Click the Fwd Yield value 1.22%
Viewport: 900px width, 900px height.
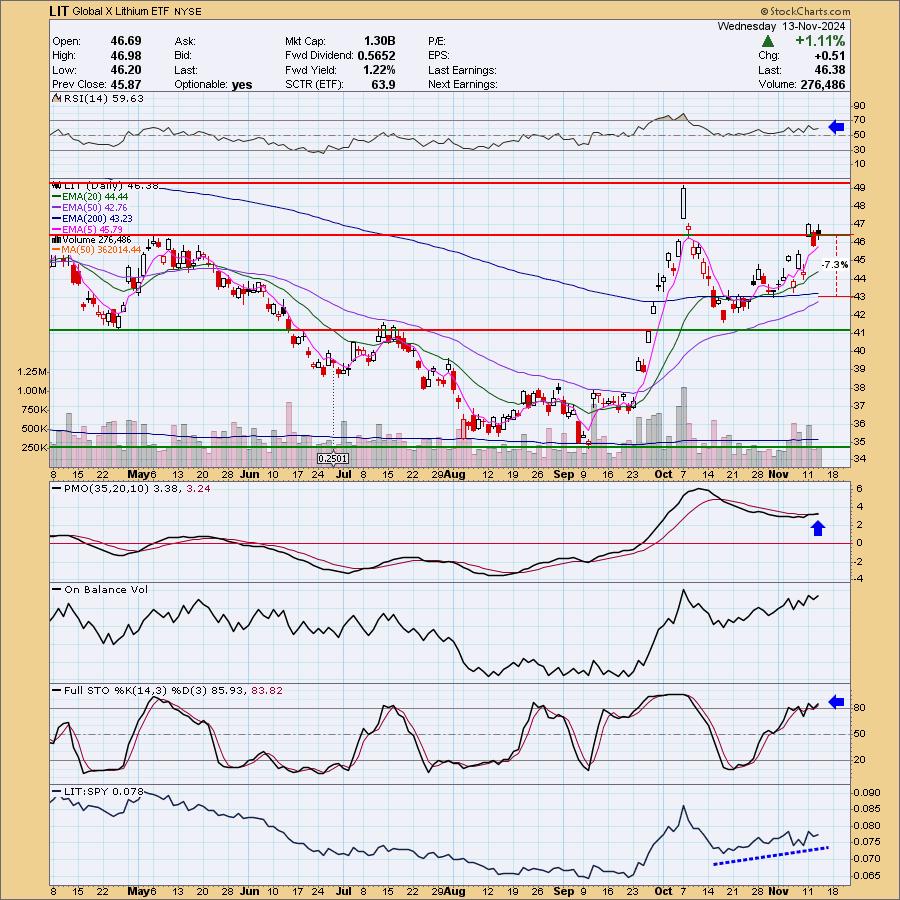(379, 70)
